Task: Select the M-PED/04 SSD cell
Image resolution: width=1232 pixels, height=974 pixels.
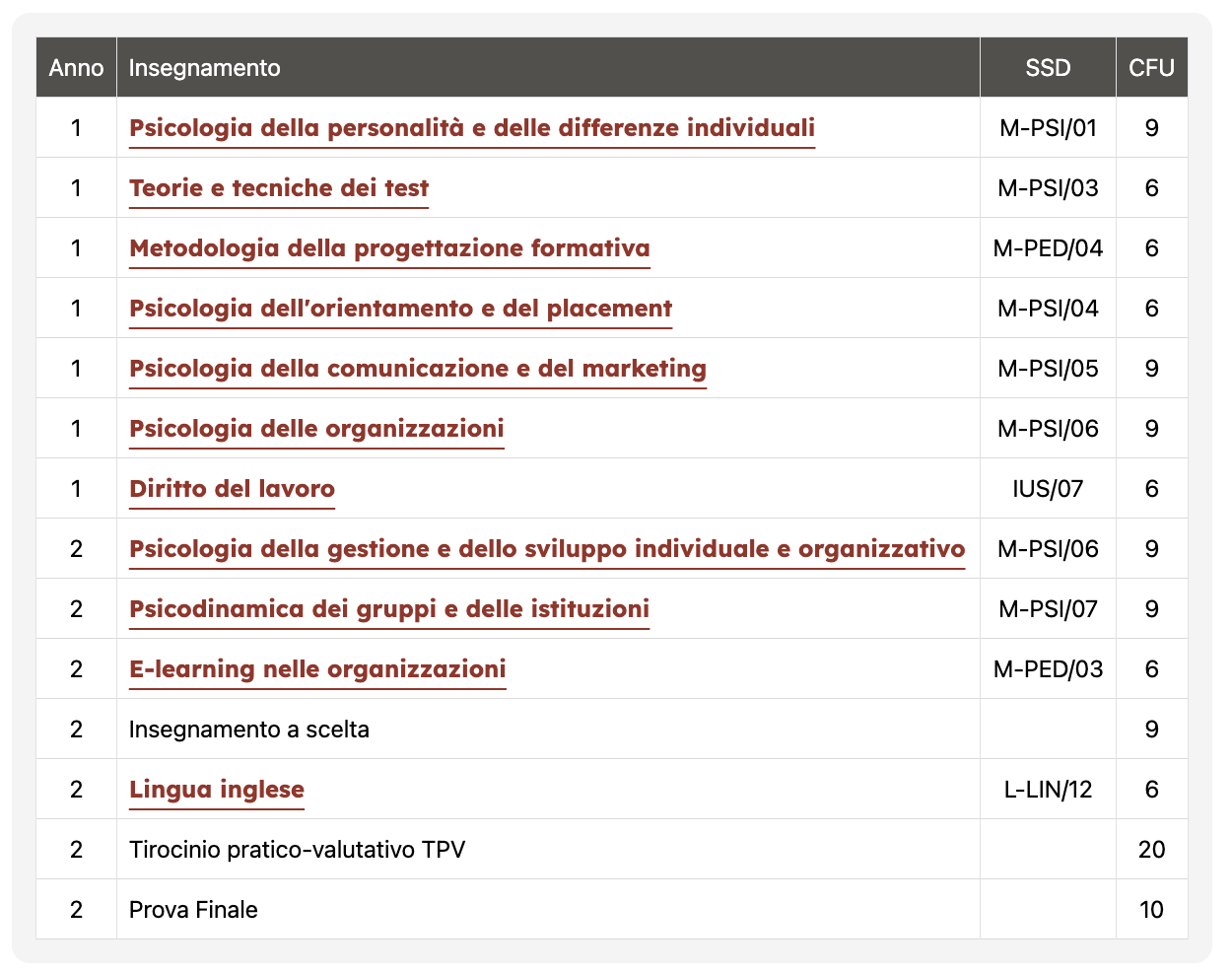Action: (x=1048, y=248)
